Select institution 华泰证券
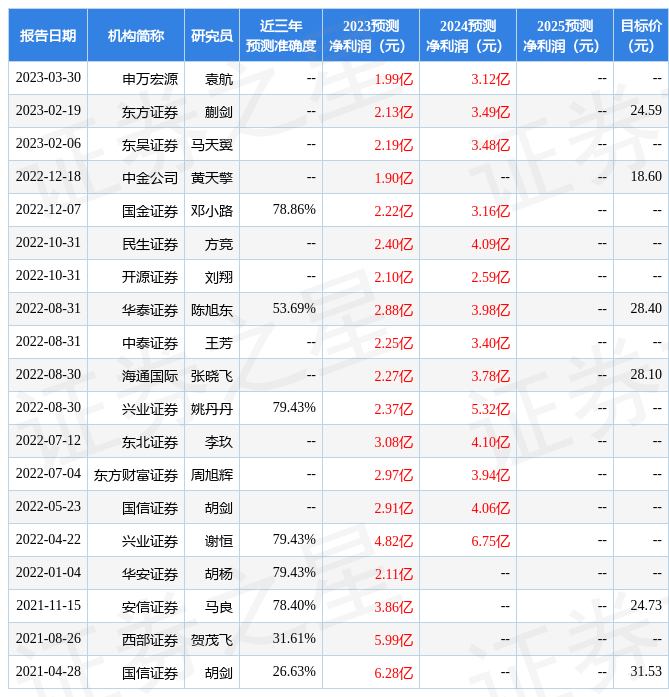 (x=150, y=309)
